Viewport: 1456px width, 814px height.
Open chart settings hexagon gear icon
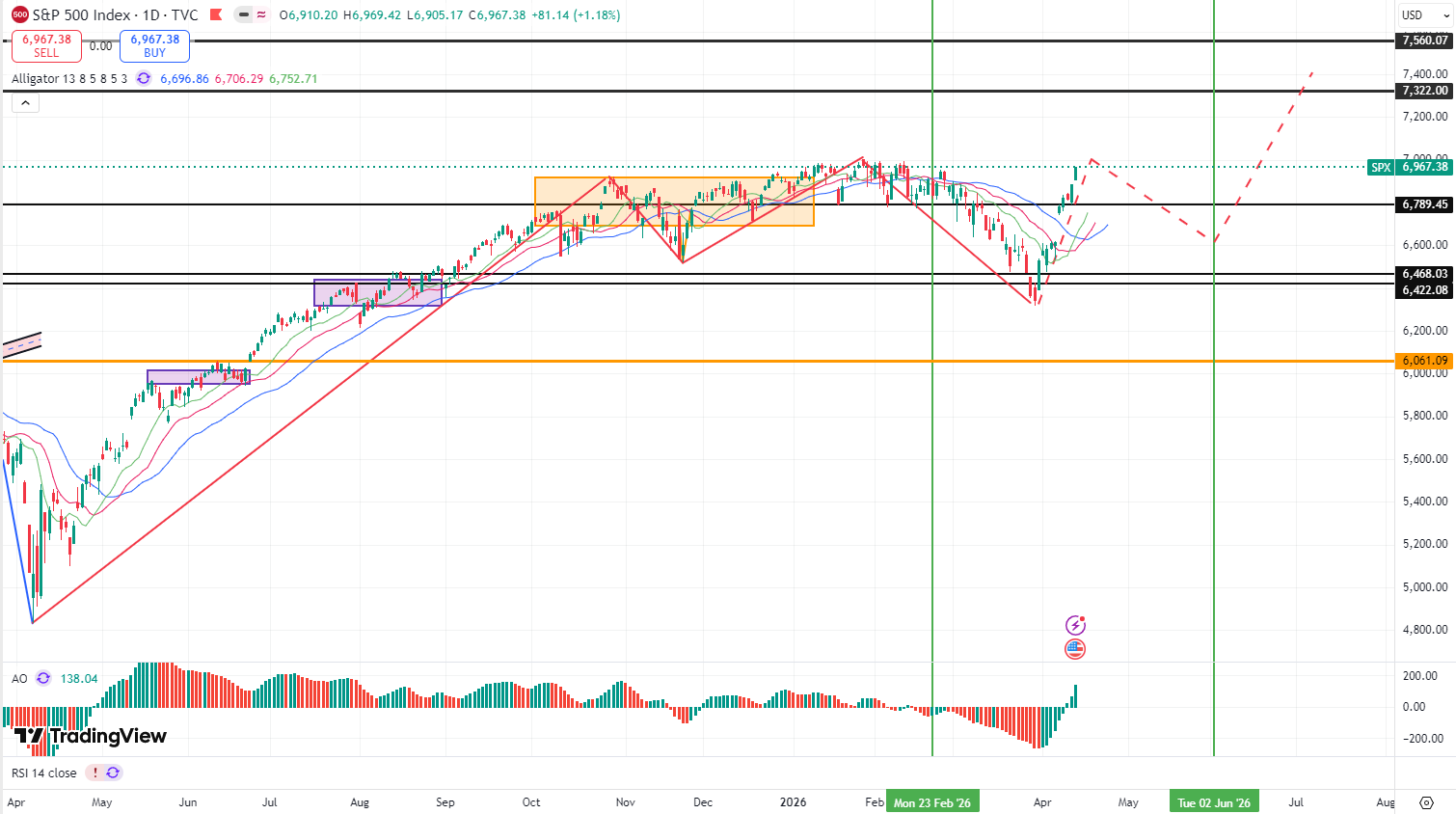(x=1426, y=802)
